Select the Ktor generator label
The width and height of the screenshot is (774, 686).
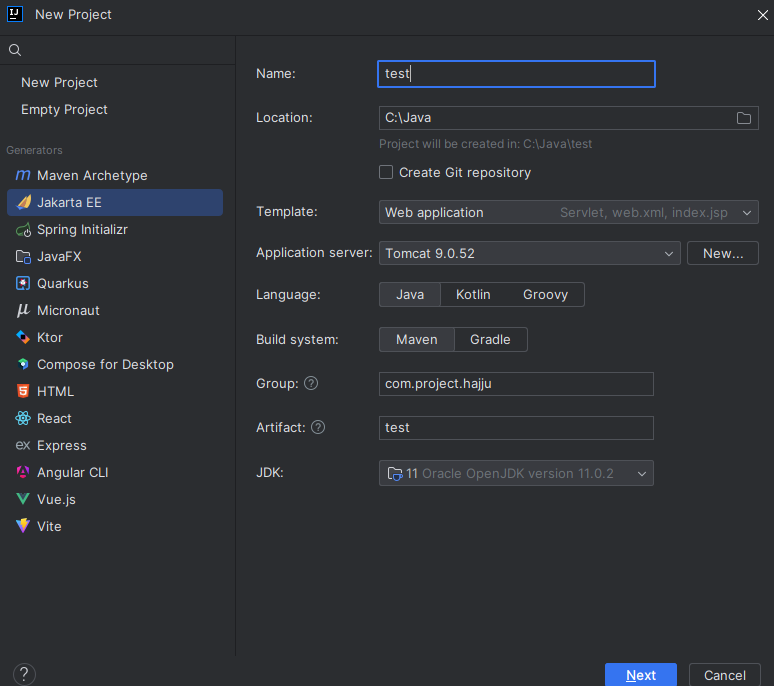(50, 338)
